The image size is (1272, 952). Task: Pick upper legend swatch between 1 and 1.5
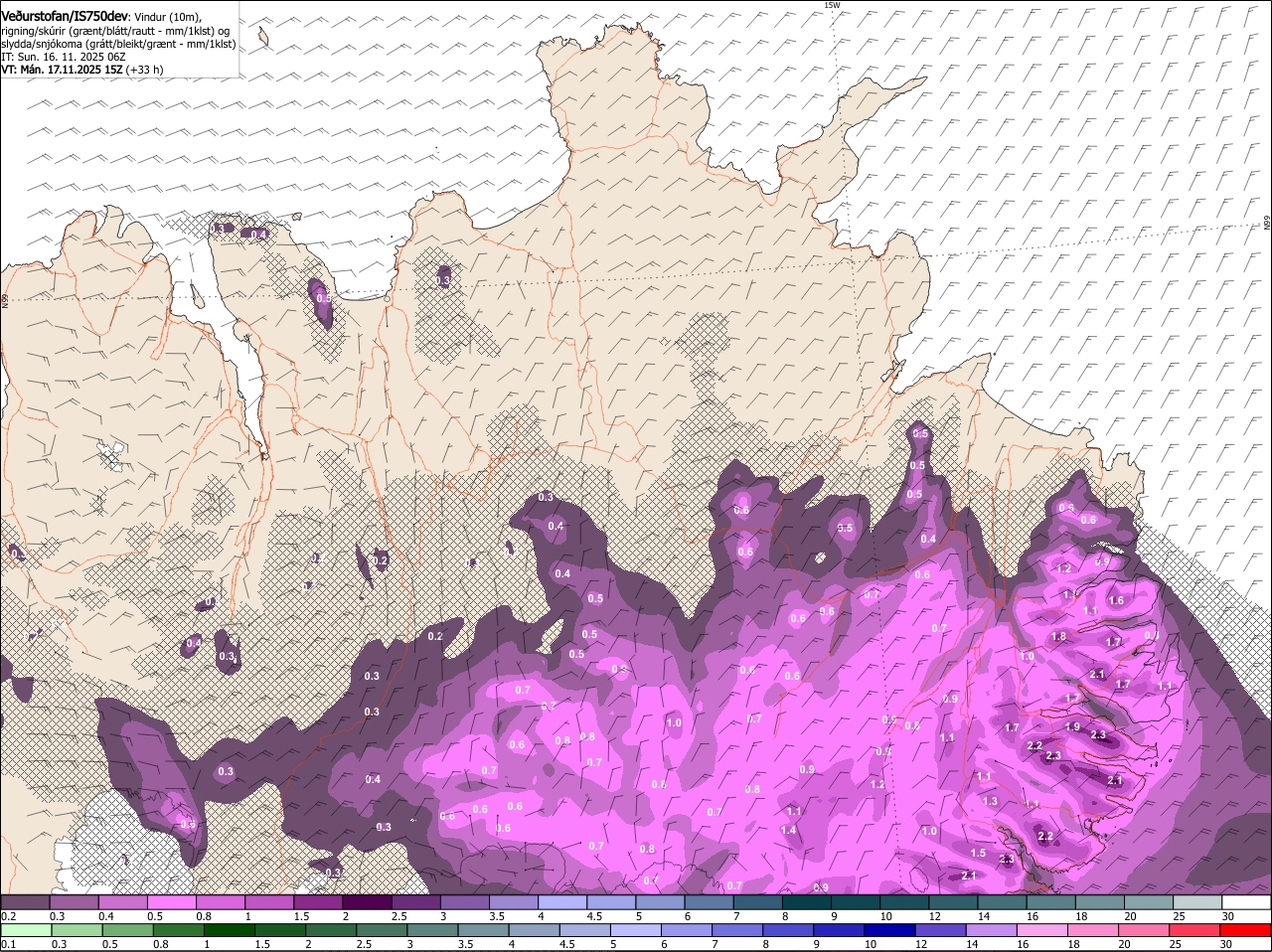tap(269, 901)
